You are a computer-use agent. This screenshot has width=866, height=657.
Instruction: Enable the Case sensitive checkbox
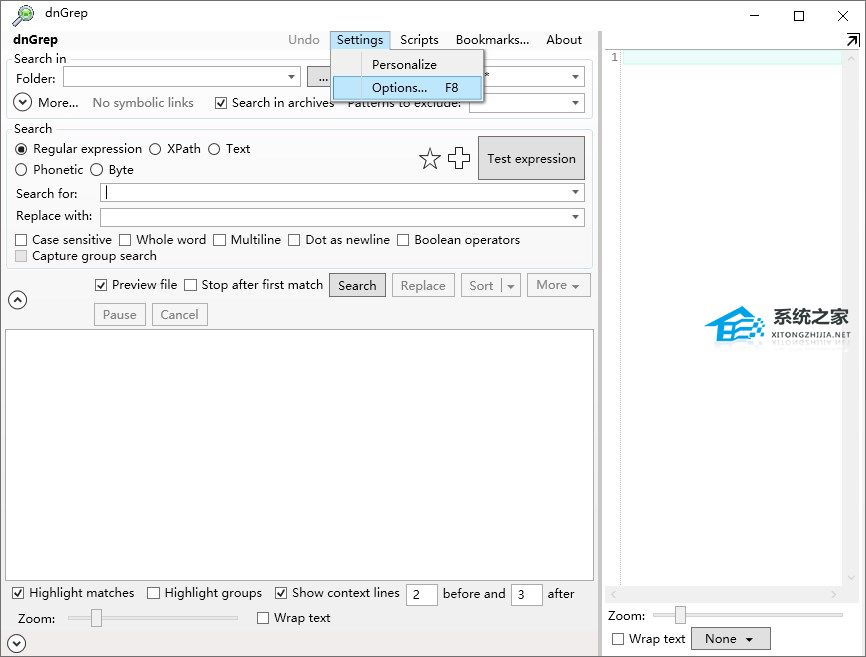click(x=22, y=240)
